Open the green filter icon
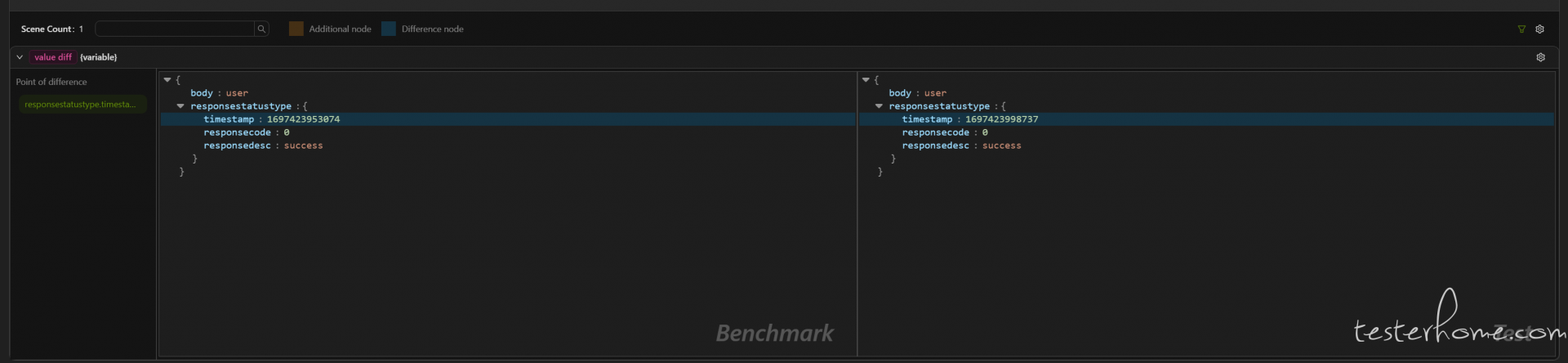The image size is (1568, 363). coord(1521,29)
